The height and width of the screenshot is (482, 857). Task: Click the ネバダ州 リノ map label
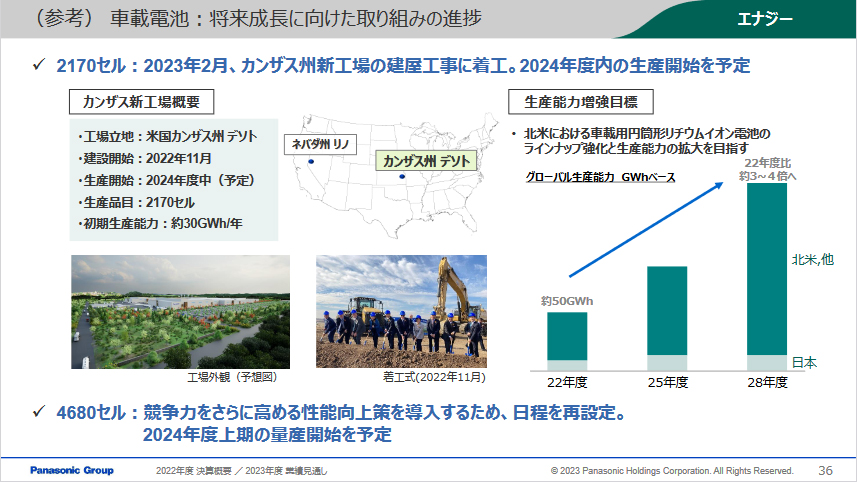click(x=320, y=144)
